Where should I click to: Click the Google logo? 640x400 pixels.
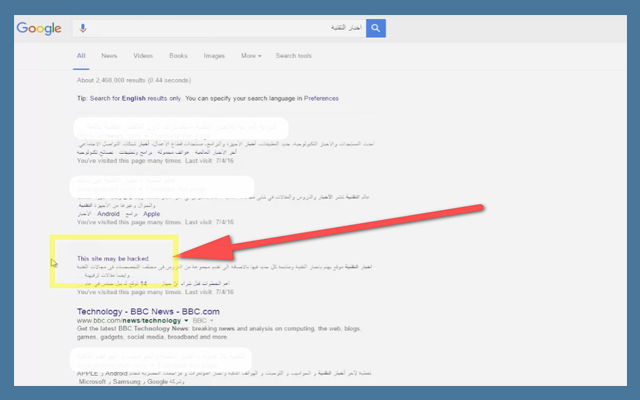(39, 28)
